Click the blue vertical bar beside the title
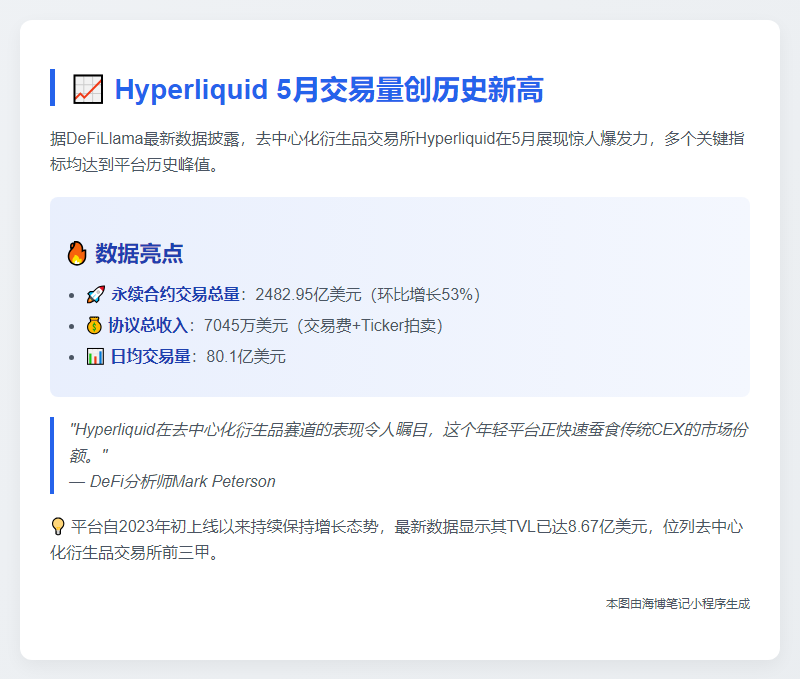 click(51, 88)
